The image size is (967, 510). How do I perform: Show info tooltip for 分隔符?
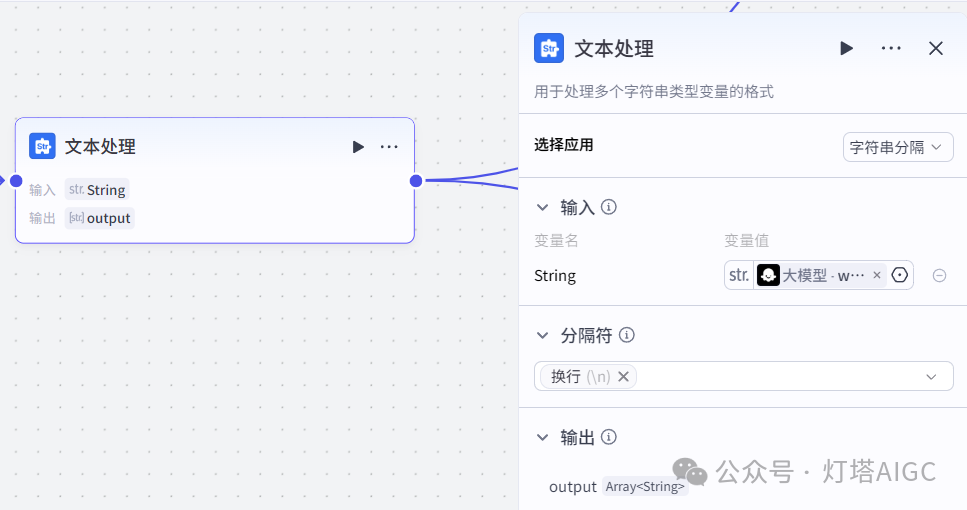[x=627, y=335]
